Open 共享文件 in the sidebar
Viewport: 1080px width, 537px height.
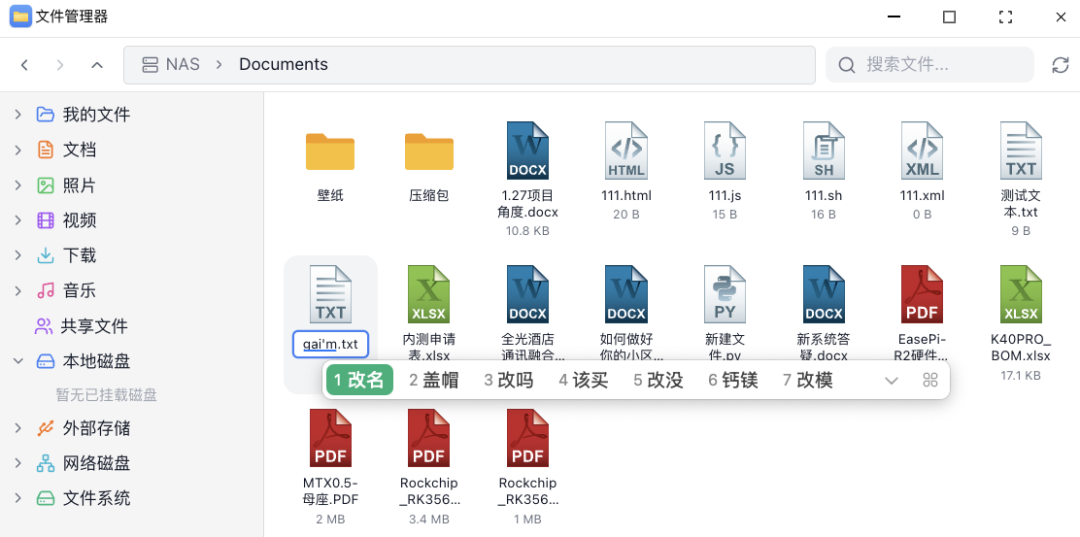pos(94,326)
